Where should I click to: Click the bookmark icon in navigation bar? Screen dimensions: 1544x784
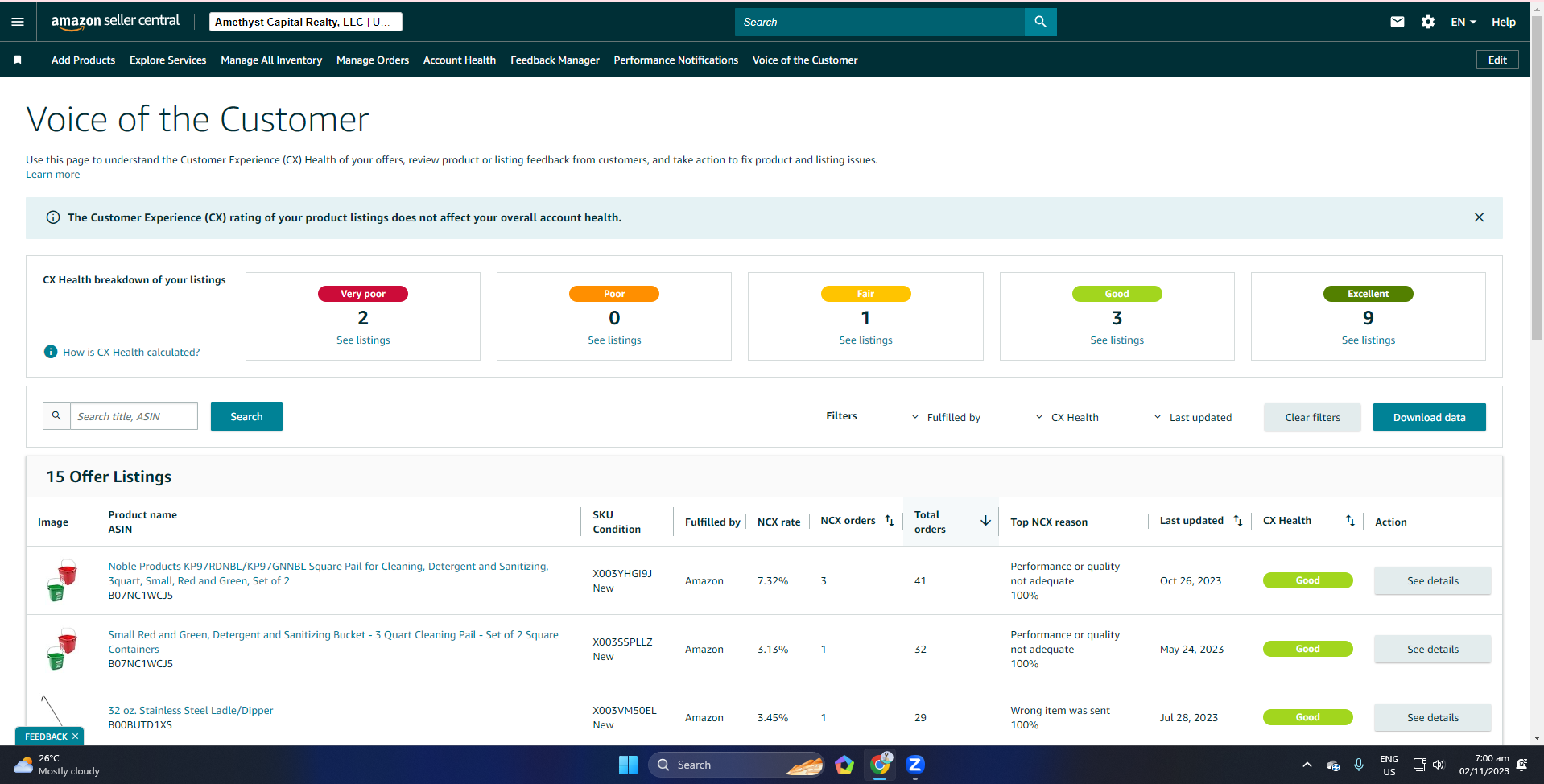click(x=18, y=60)
